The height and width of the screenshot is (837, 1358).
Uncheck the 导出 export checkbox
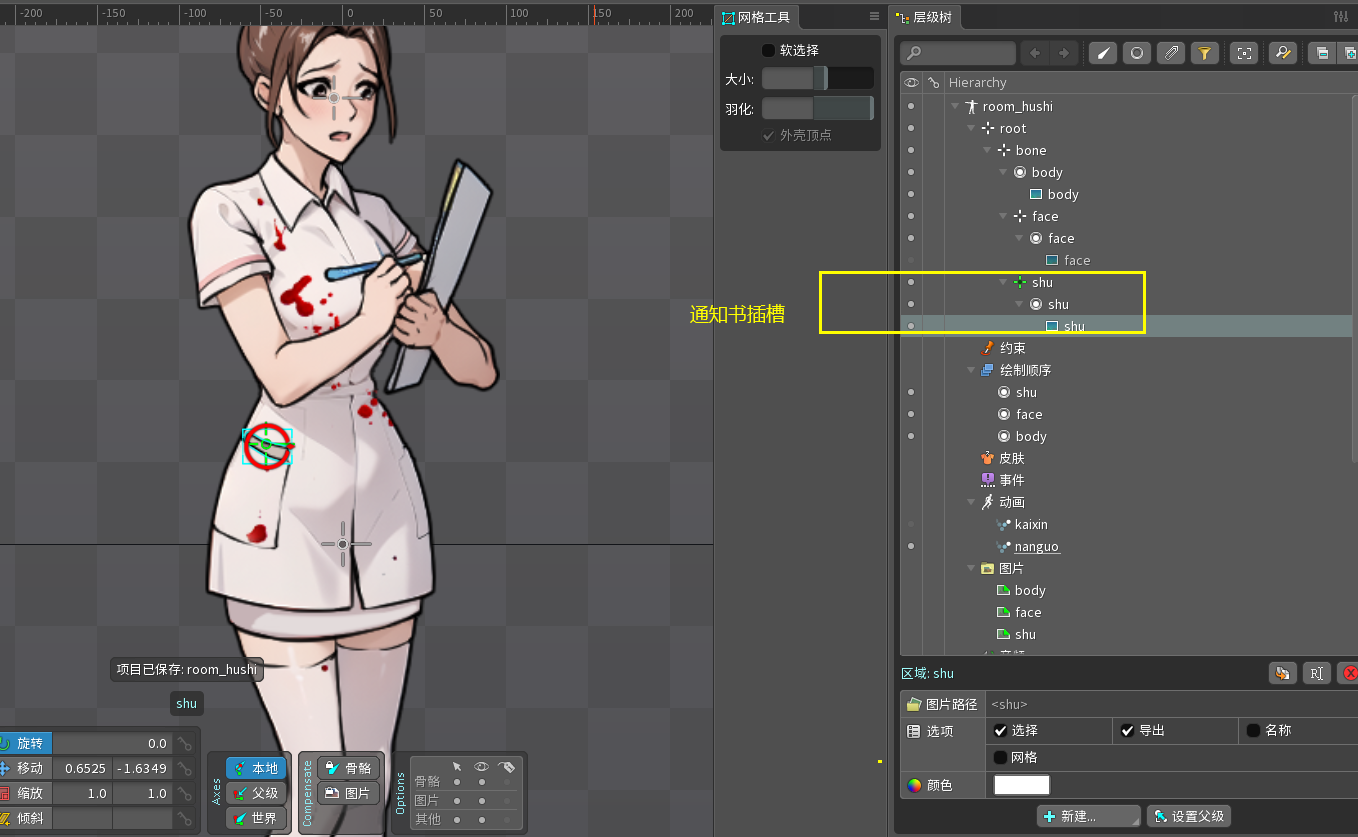[x=1127, y=730]
